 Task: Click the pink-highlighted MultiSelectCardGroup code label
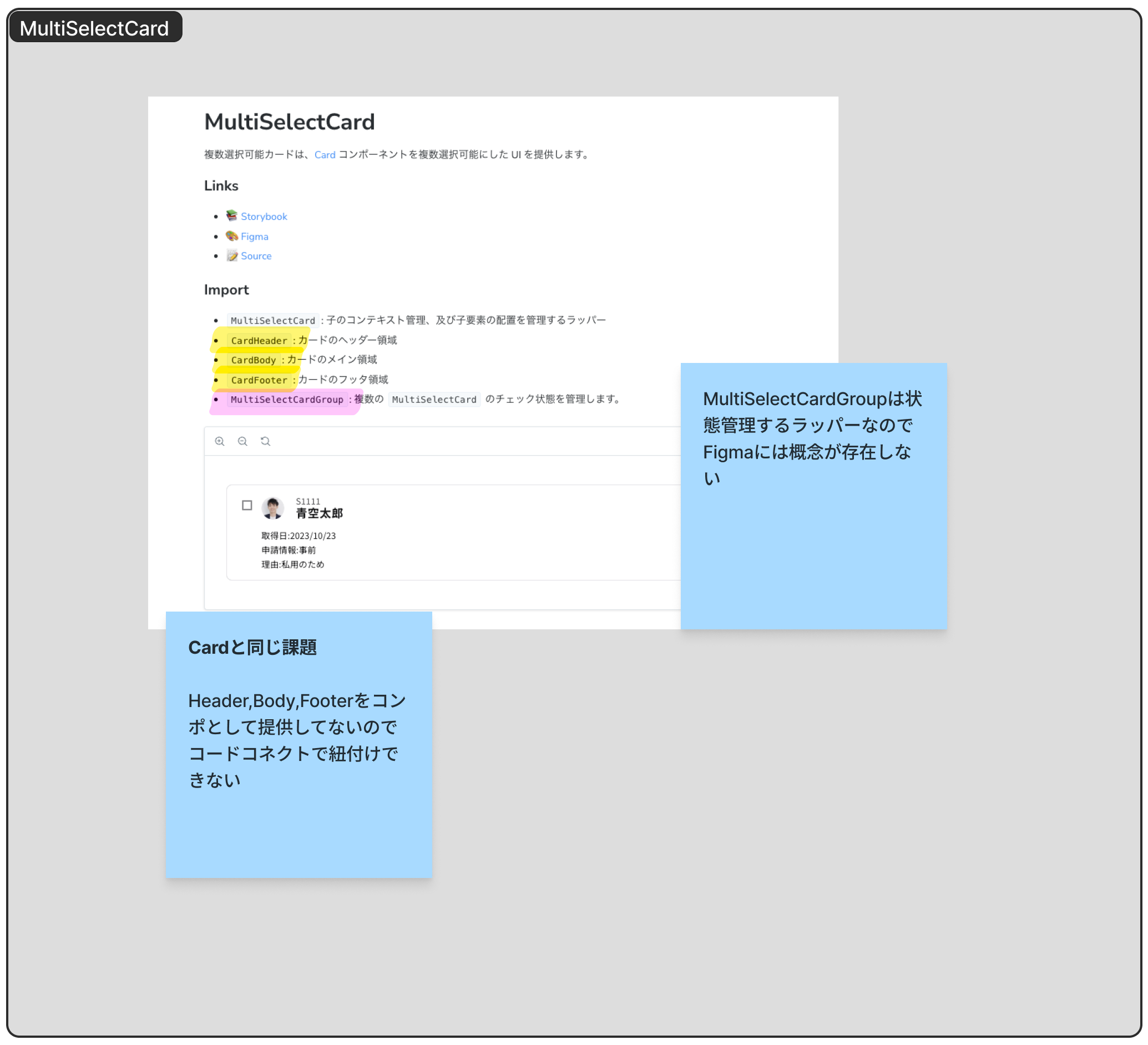(287, 400)
